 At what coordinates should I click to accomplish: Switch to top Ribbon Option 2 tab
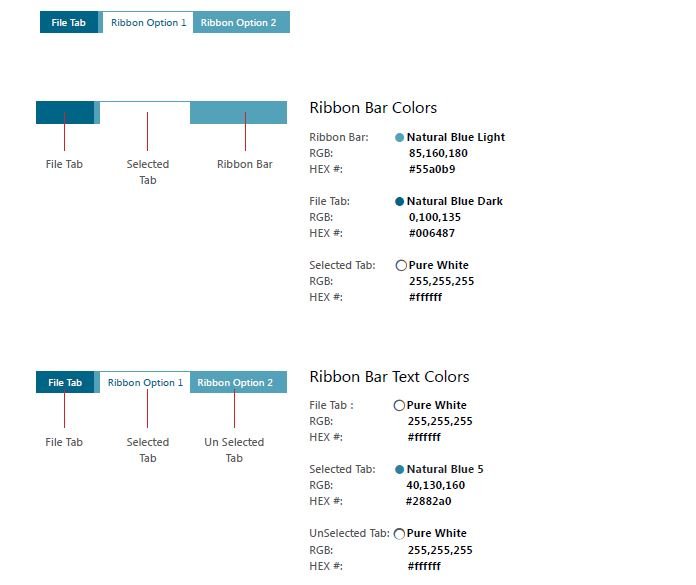(x=241, y=22)
